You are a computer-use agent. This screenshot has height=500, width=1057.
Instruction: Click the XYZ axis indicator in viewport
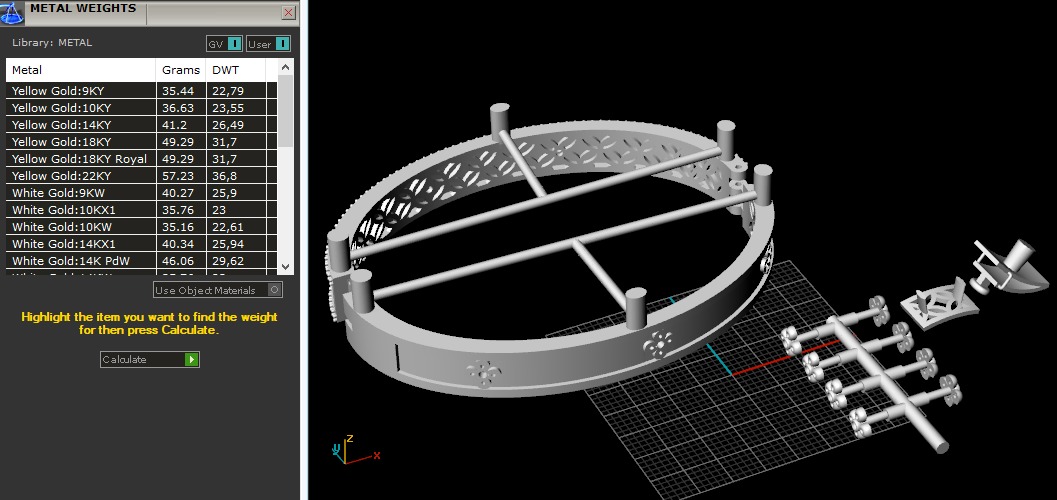pos(356,449)
